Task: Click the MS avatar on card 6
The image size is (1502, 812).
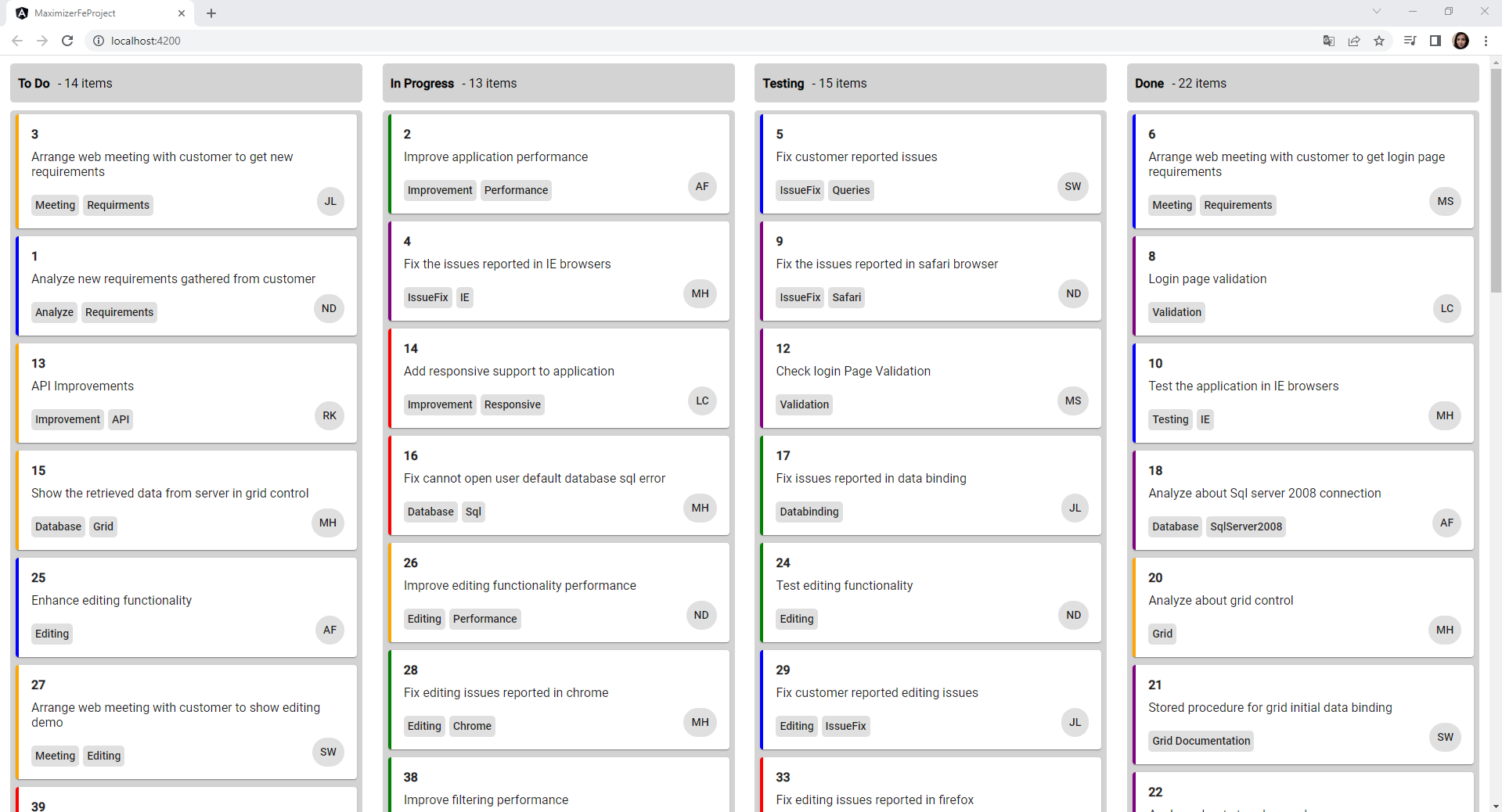Action: [1444, 201]
